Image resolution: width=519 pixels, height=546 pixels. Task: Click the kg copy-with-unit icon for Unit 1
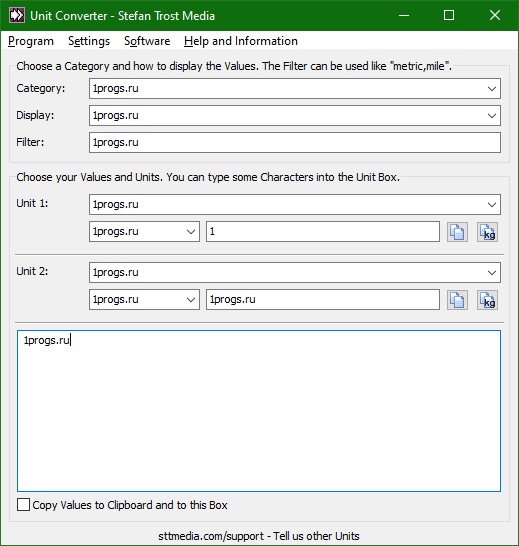click(487, 232)
